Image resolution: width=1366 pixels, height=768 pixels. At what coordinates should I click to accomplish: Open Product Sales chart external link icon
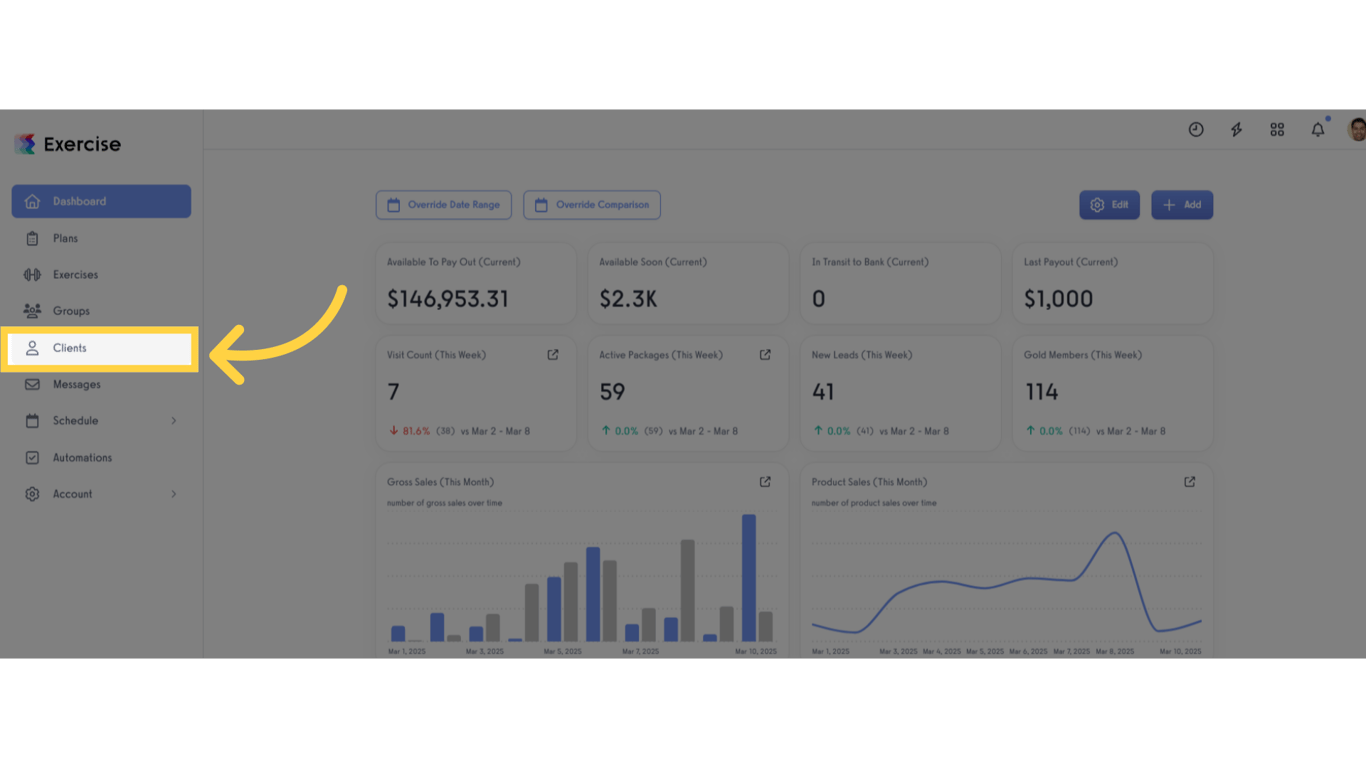(x=1190, y=482)
